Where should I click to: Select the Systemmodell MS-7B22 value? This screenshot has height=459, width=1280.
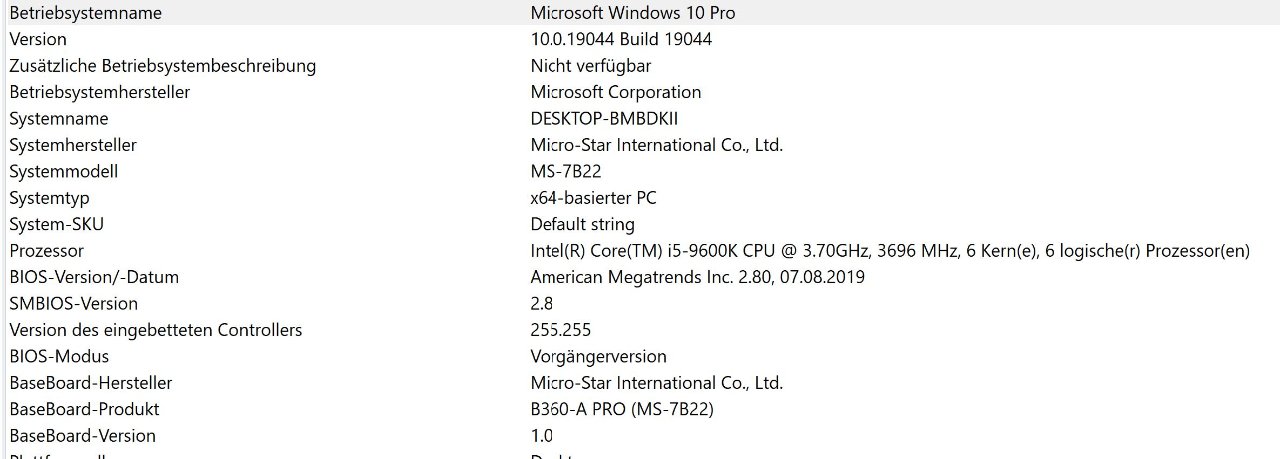coord(565,171)
